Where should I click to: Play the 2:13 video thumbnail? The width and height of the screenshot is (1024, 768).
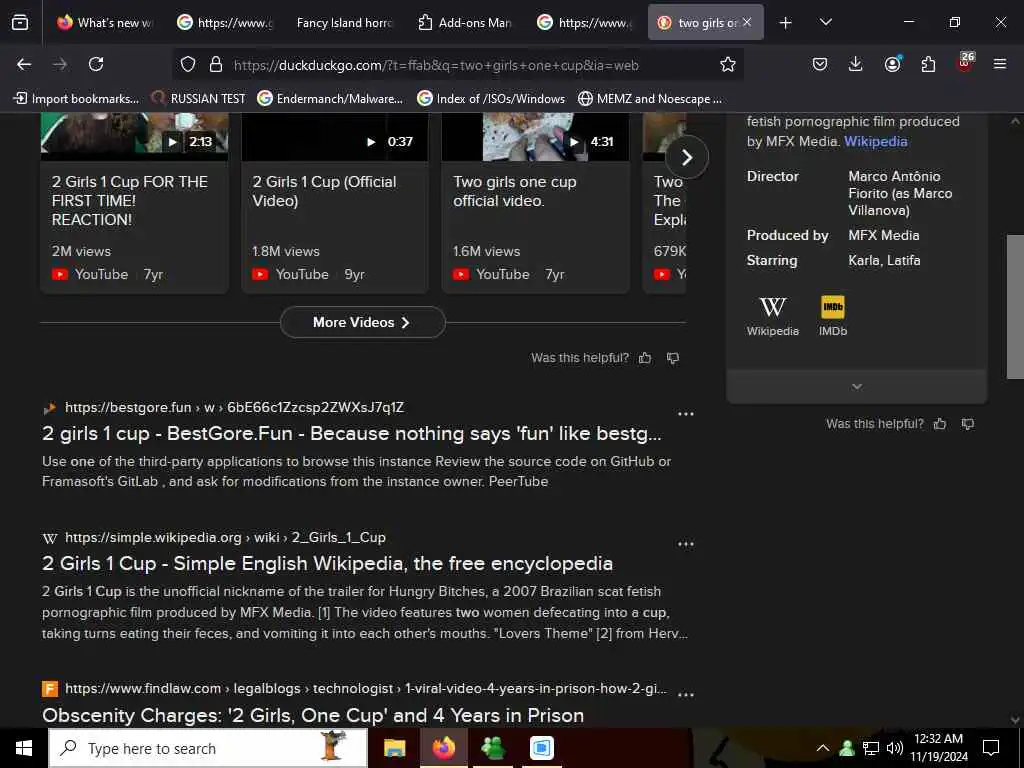click(x=135, y=136)
